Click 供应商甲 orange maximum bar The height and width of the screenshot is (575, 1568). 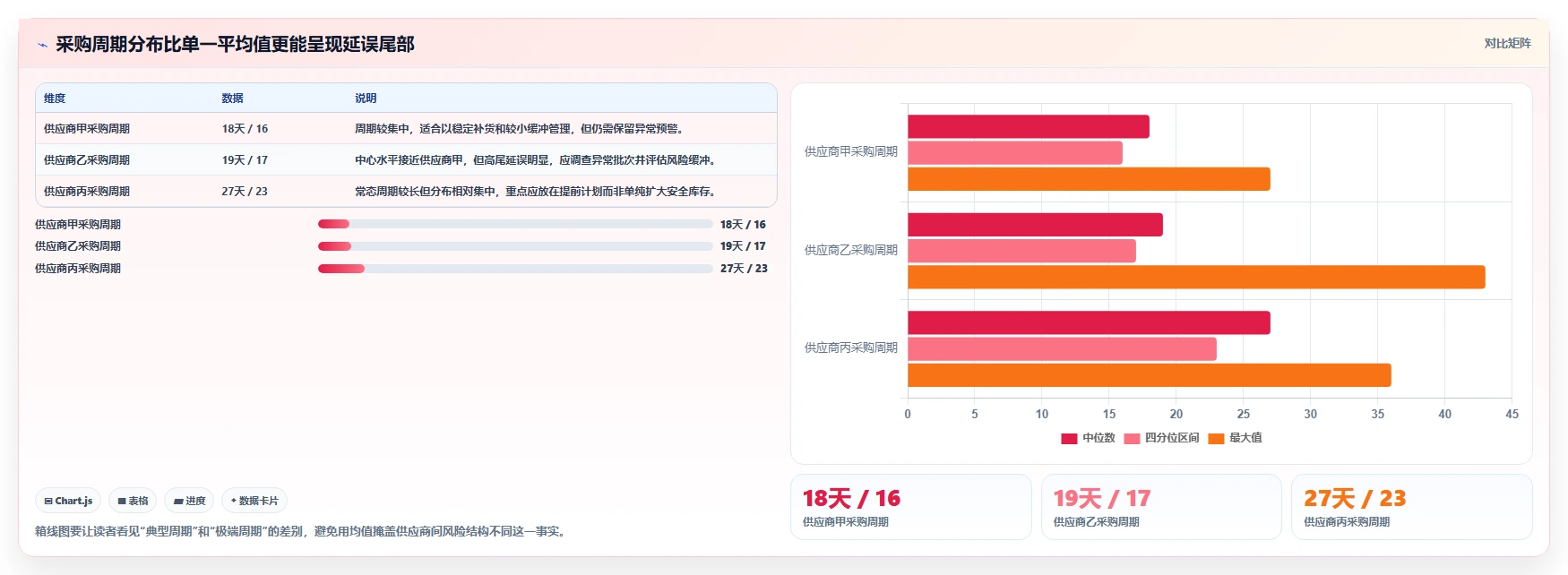tap(1089, 179)
